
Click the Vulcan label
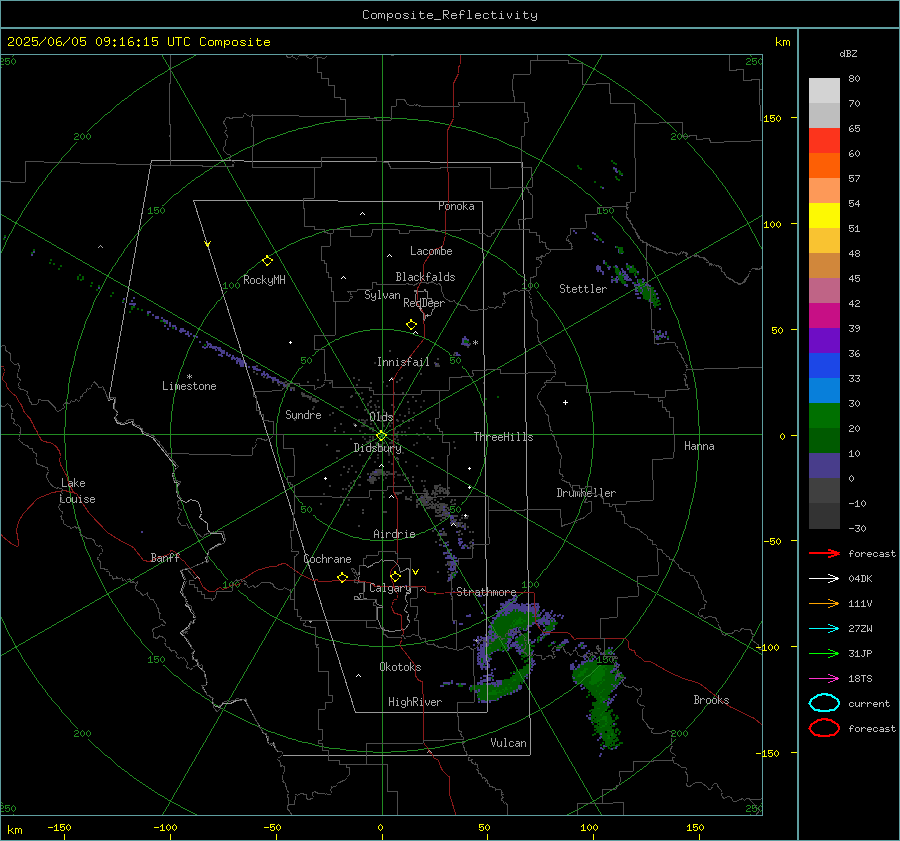pyautogui.click(x=508, y=743)
